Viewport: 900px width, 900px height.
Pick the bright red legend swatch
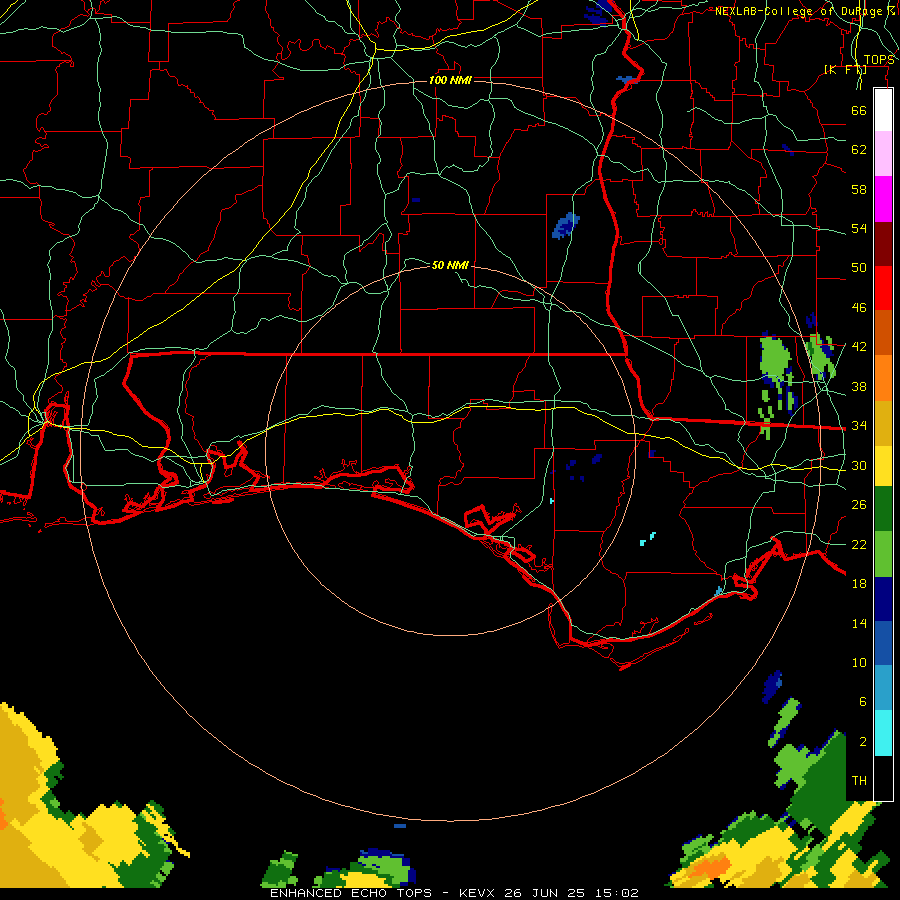883,288
